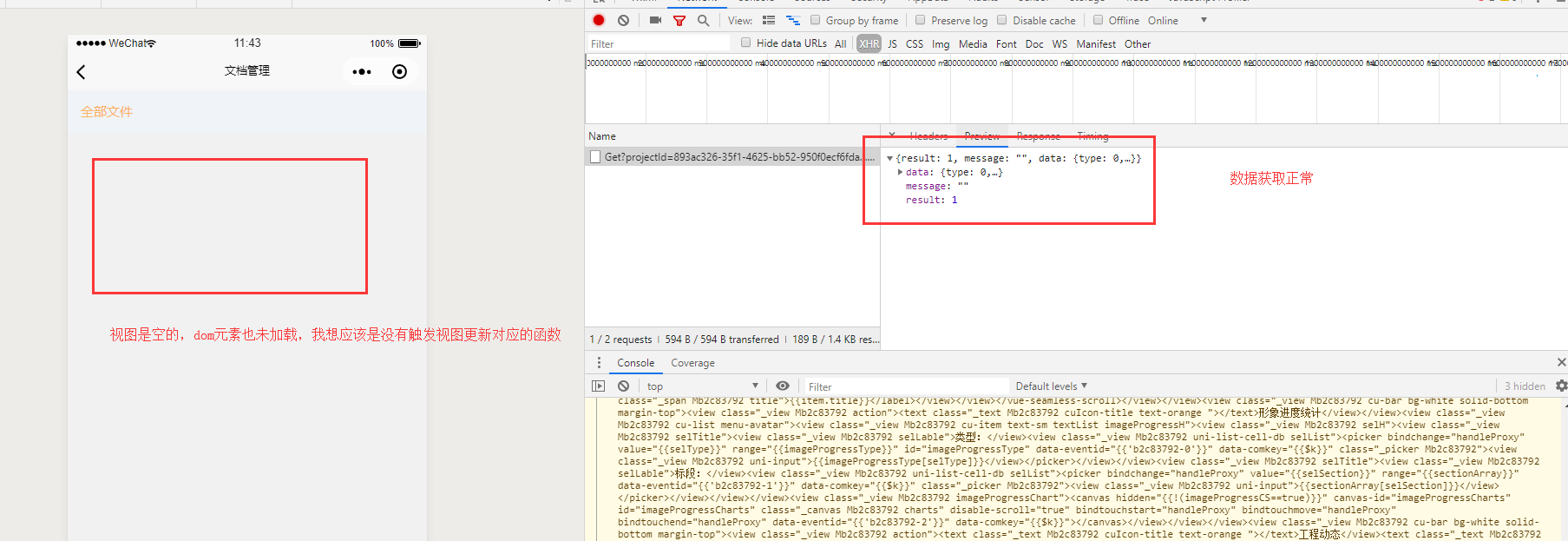Enable Disable cache checkbox
Image resolution: width=1568 pixels, height=541 pixels.
coord(1002,20)
